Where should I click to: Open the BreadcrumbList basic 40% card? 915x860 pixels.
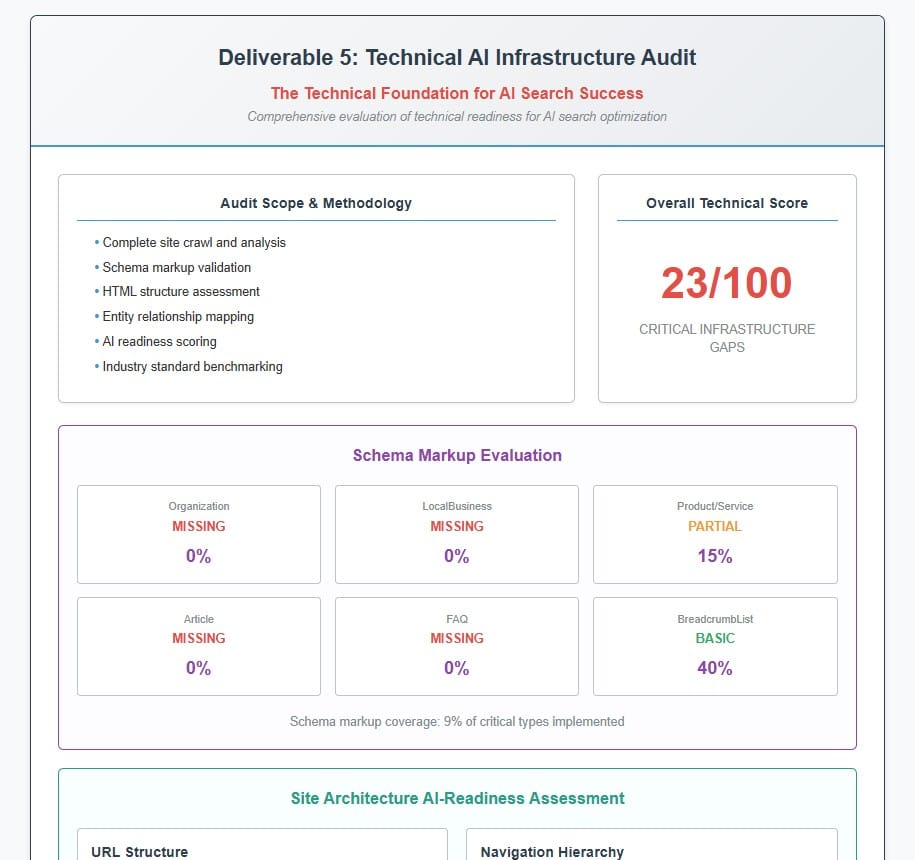[x=715, y=646]
